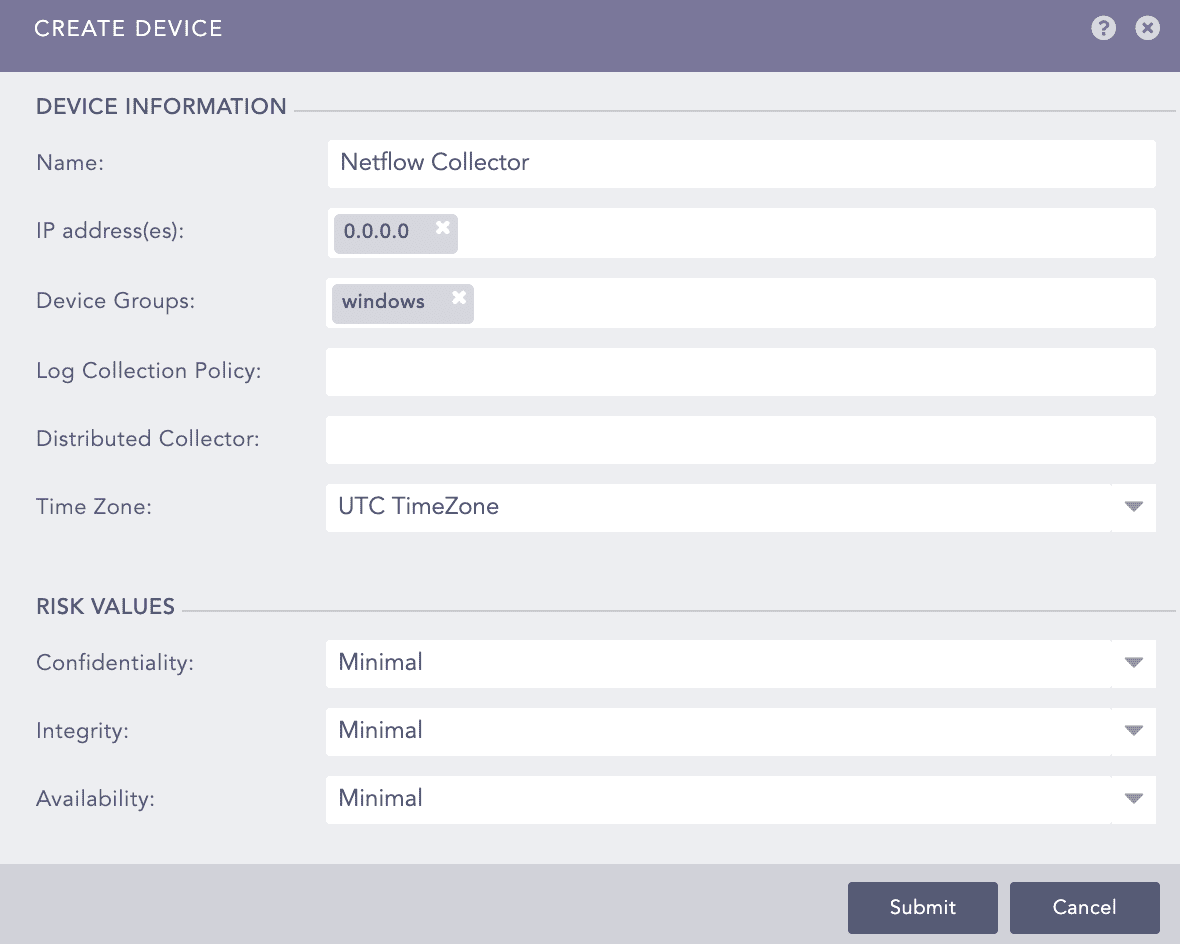
Task: Open the Integrity dropdown arrow
Action: (x=1133, y=731)
